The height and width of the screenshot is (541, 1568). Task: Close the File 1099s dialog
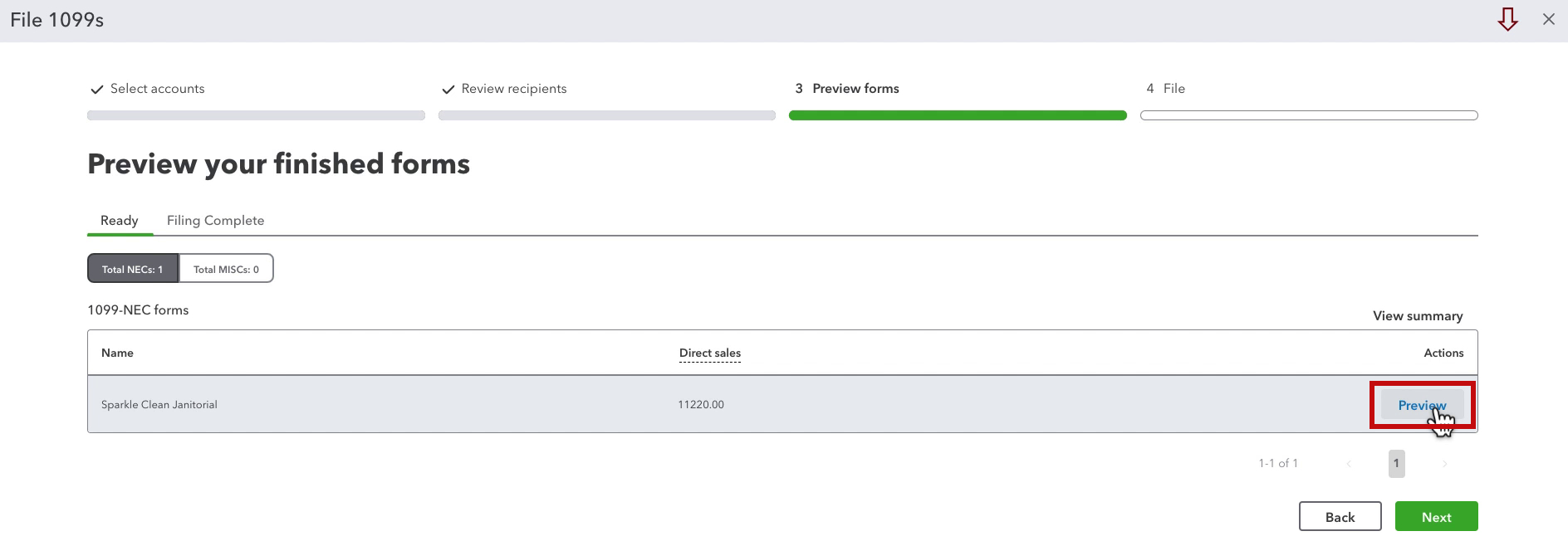(x=1548, y=19)
